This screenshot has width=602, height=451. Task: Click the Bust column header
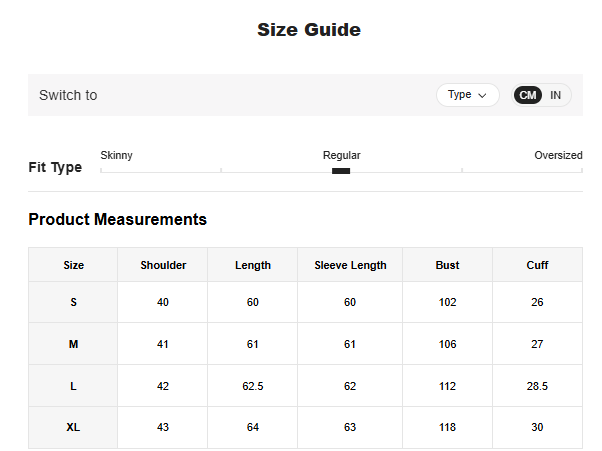[447, 265]
